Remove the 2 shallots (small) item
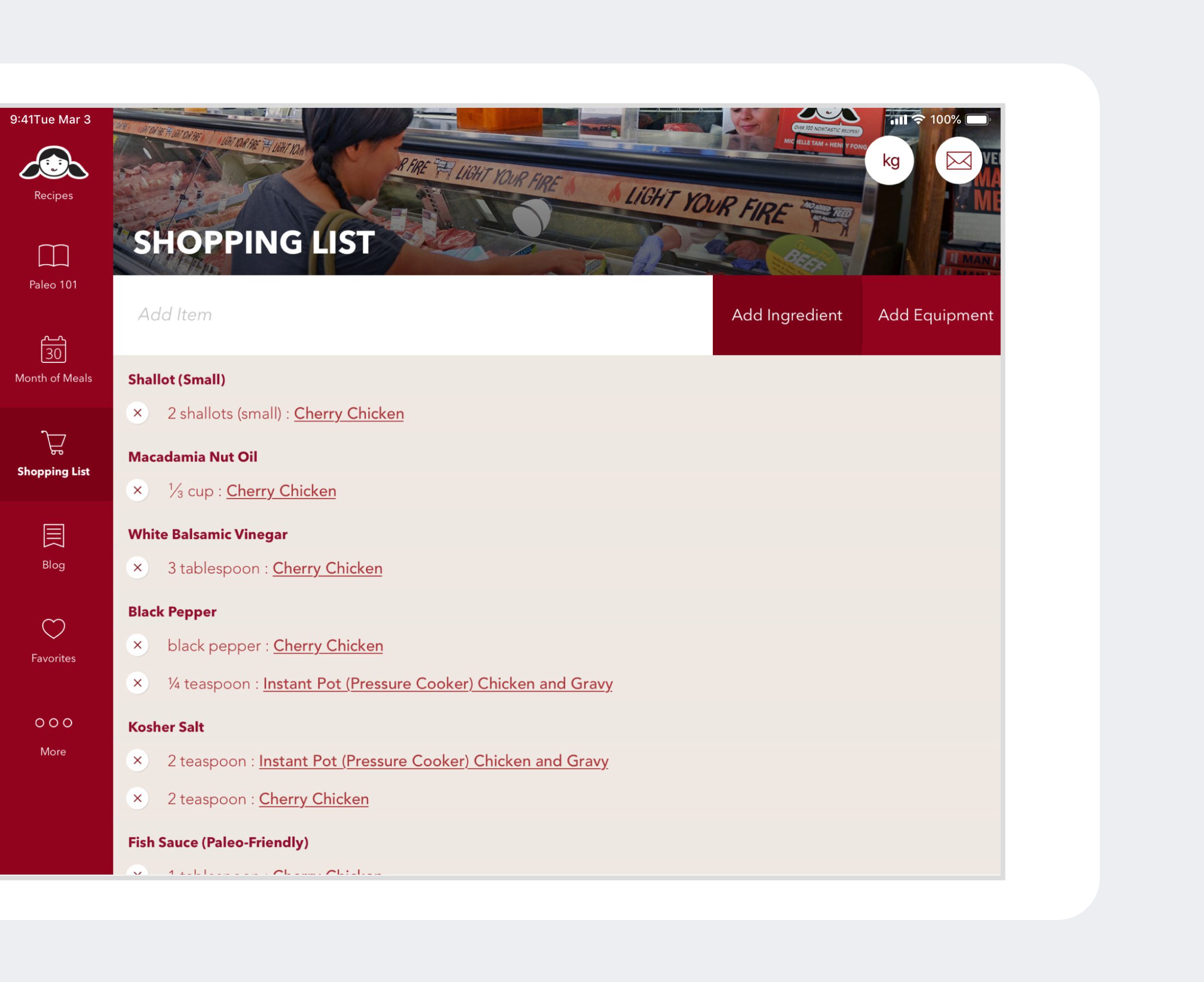The width and height of the screenshot is (1204, 982). pos(138,413)
